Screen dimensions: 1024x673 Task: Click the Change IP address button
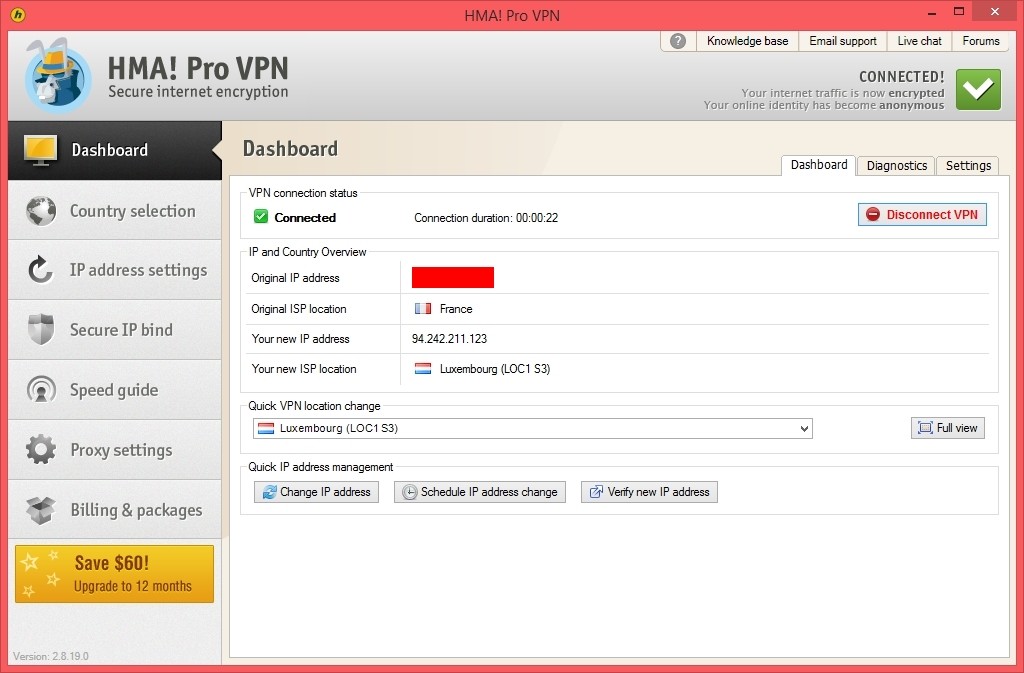pos(316,492)
